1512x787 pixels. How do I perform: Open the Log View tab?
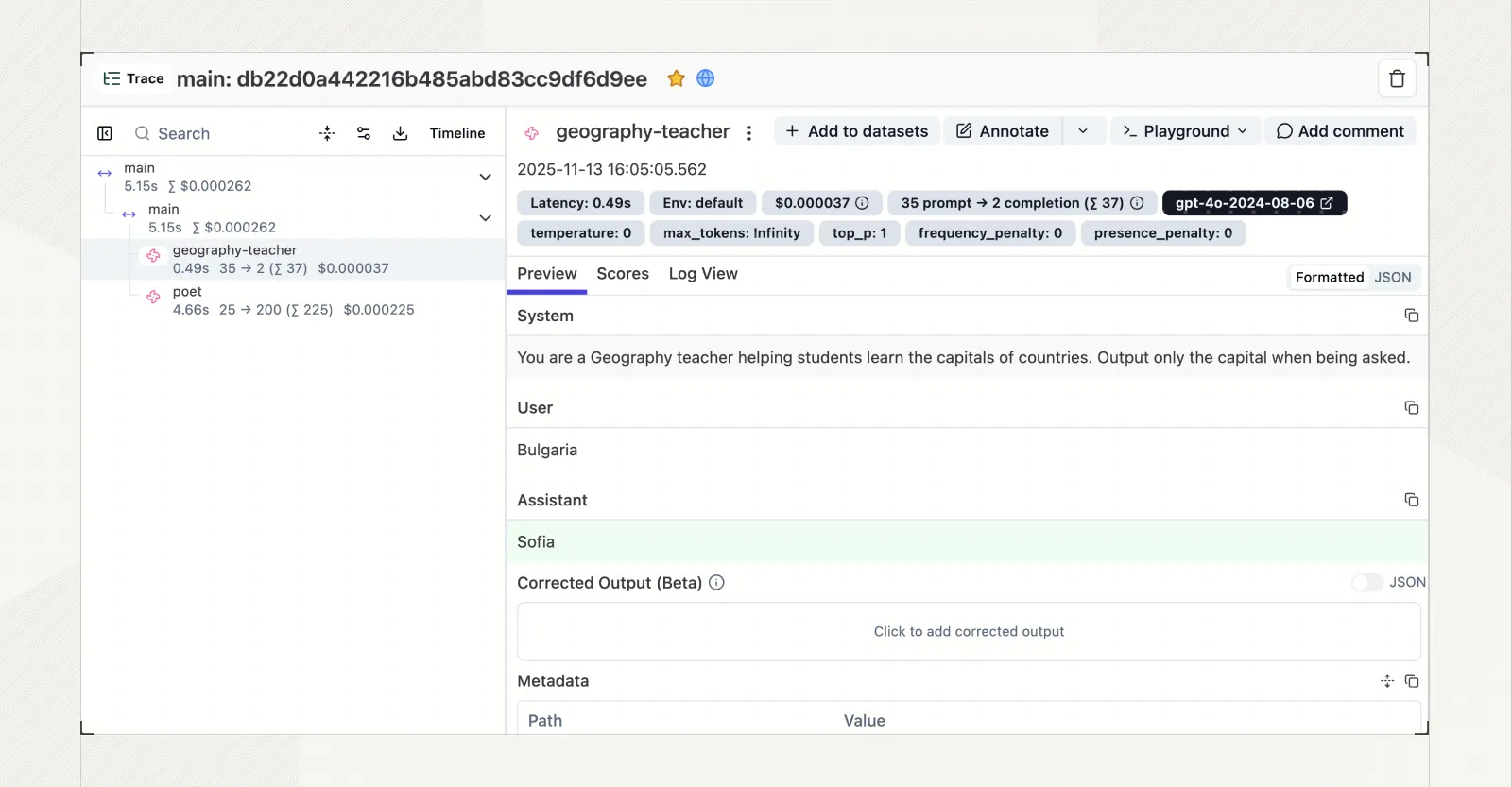point(703,274)
